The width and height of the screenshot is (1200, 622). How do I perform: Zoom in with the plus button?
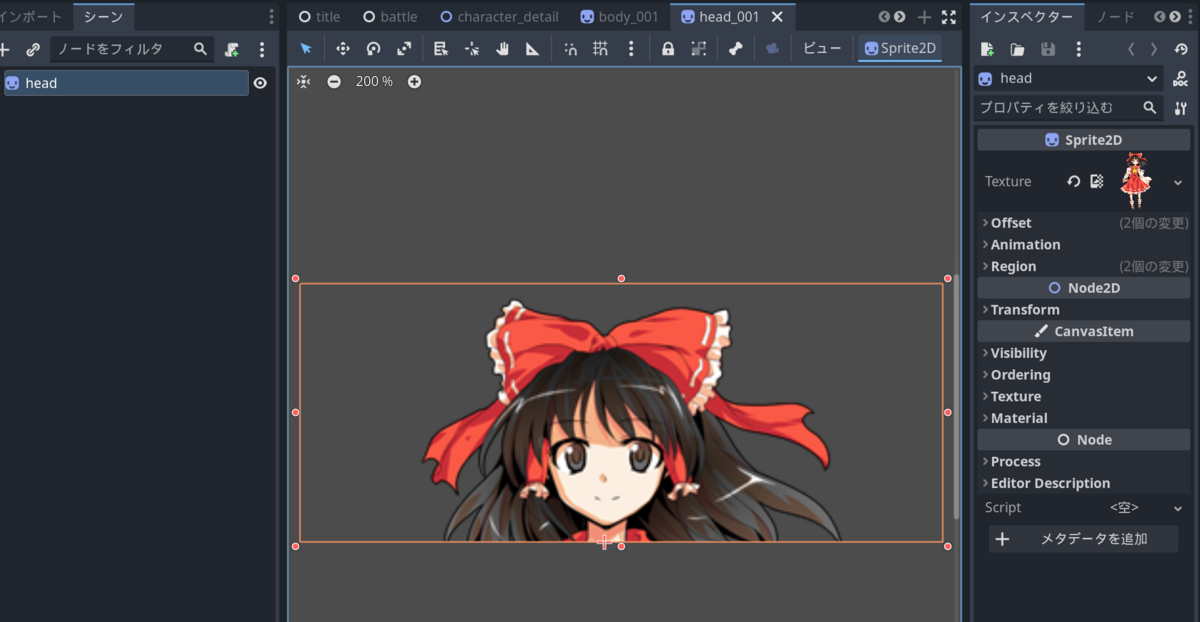(414, 82)
